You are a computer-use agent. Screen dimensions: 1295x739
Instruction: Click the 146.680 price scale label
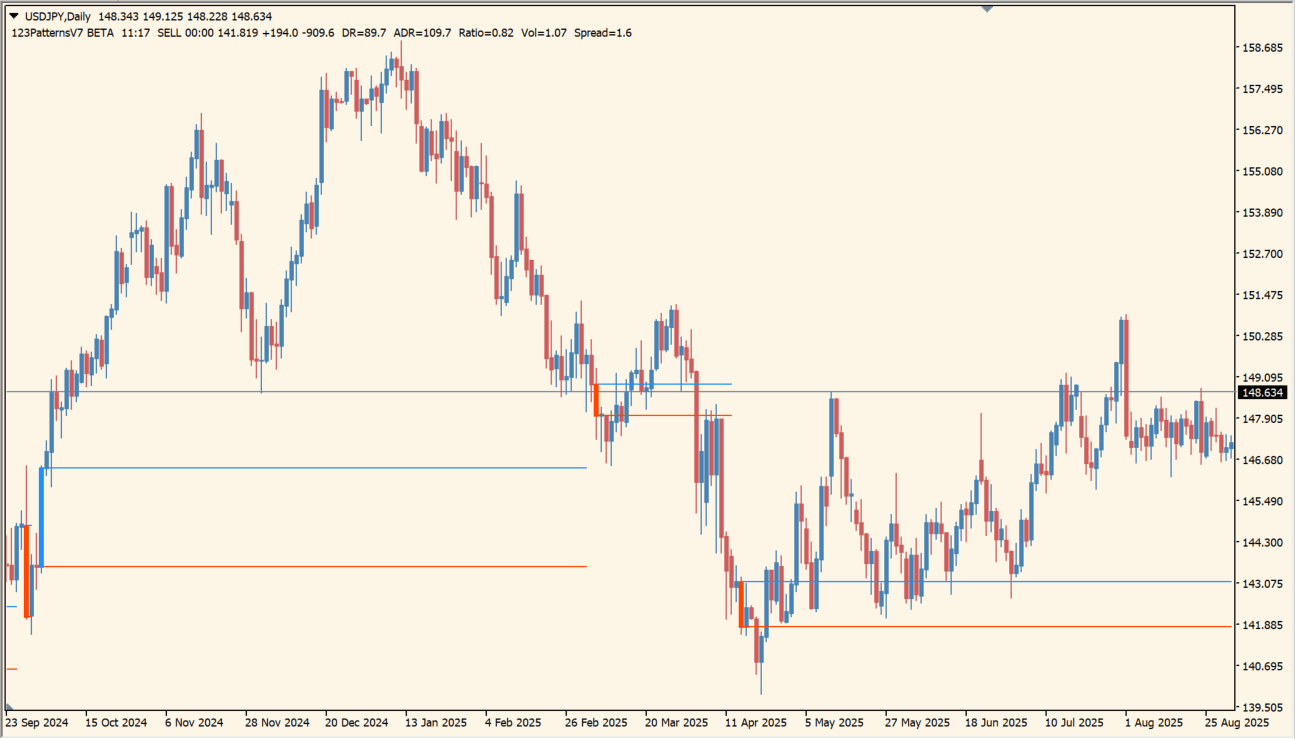[1262, 460]
